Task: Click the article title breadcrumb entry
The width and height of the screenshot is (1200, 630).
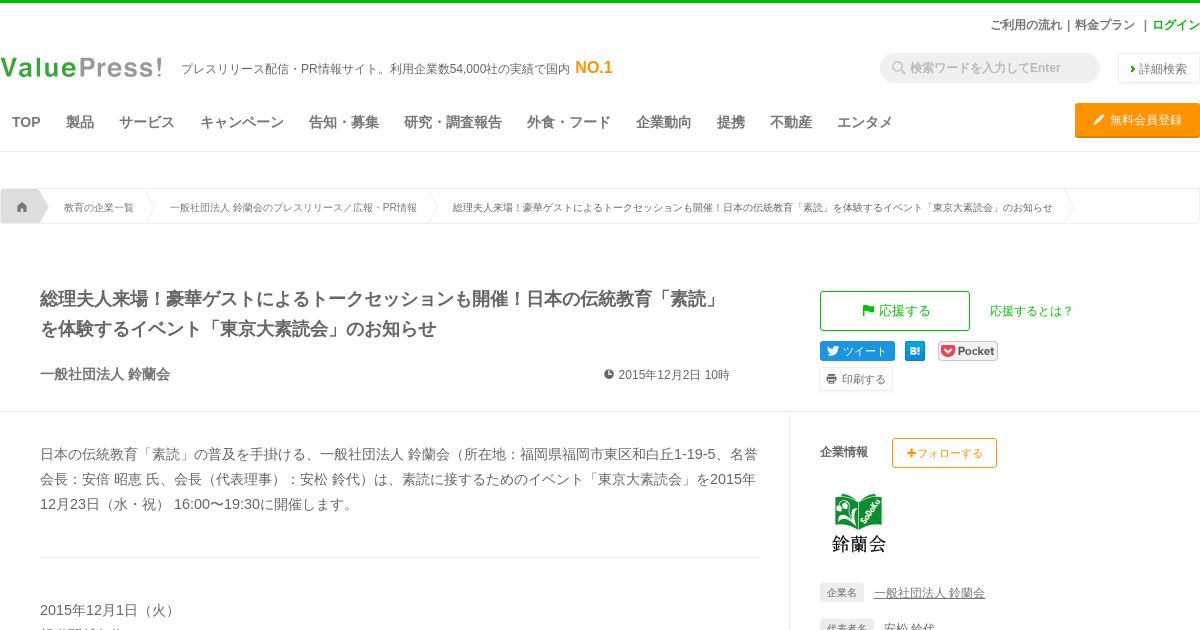Action: [752, 207]
